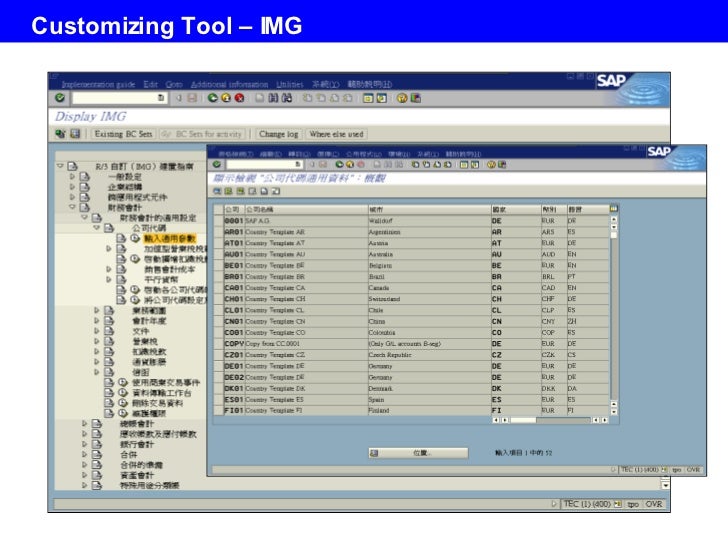Click horizontal scrollbar thumb under company code table

click(523, 420)
